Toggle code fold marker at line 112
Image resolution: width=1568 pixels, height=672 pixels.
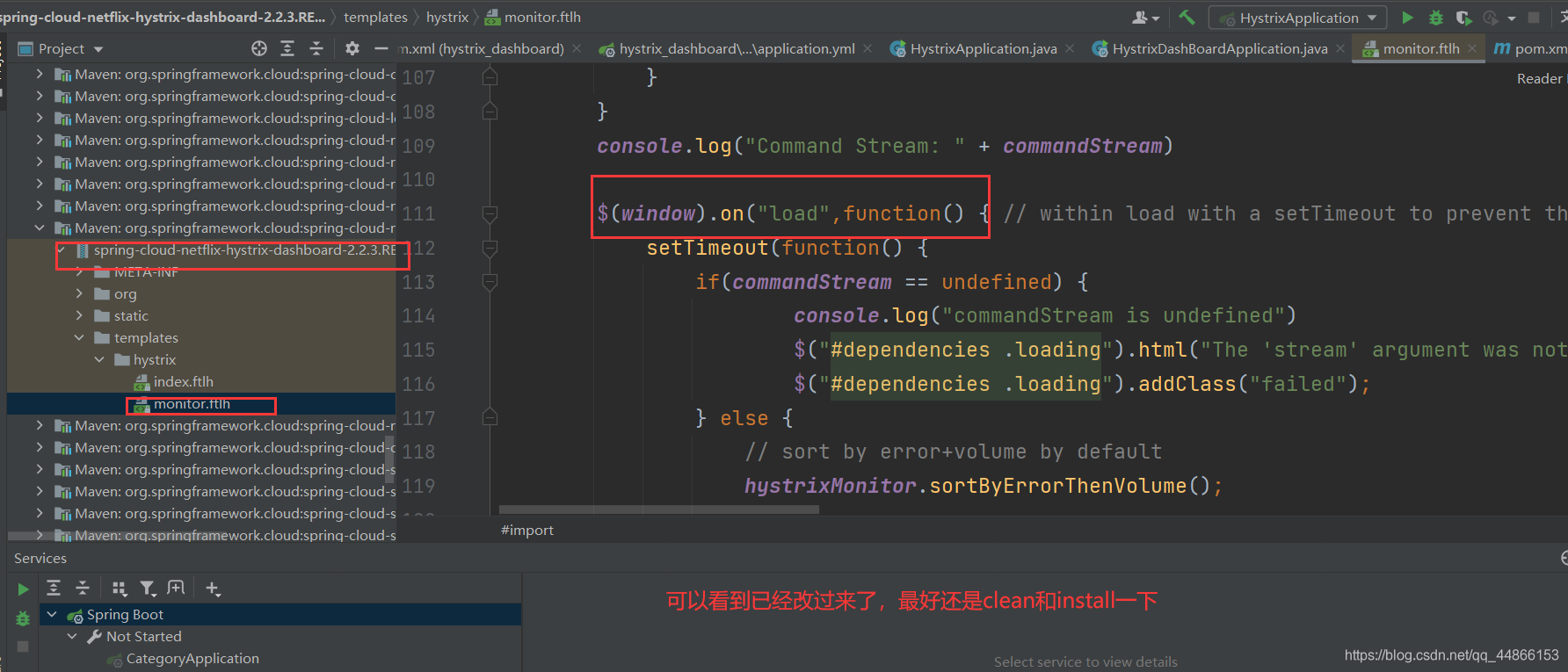coord(490,248)
